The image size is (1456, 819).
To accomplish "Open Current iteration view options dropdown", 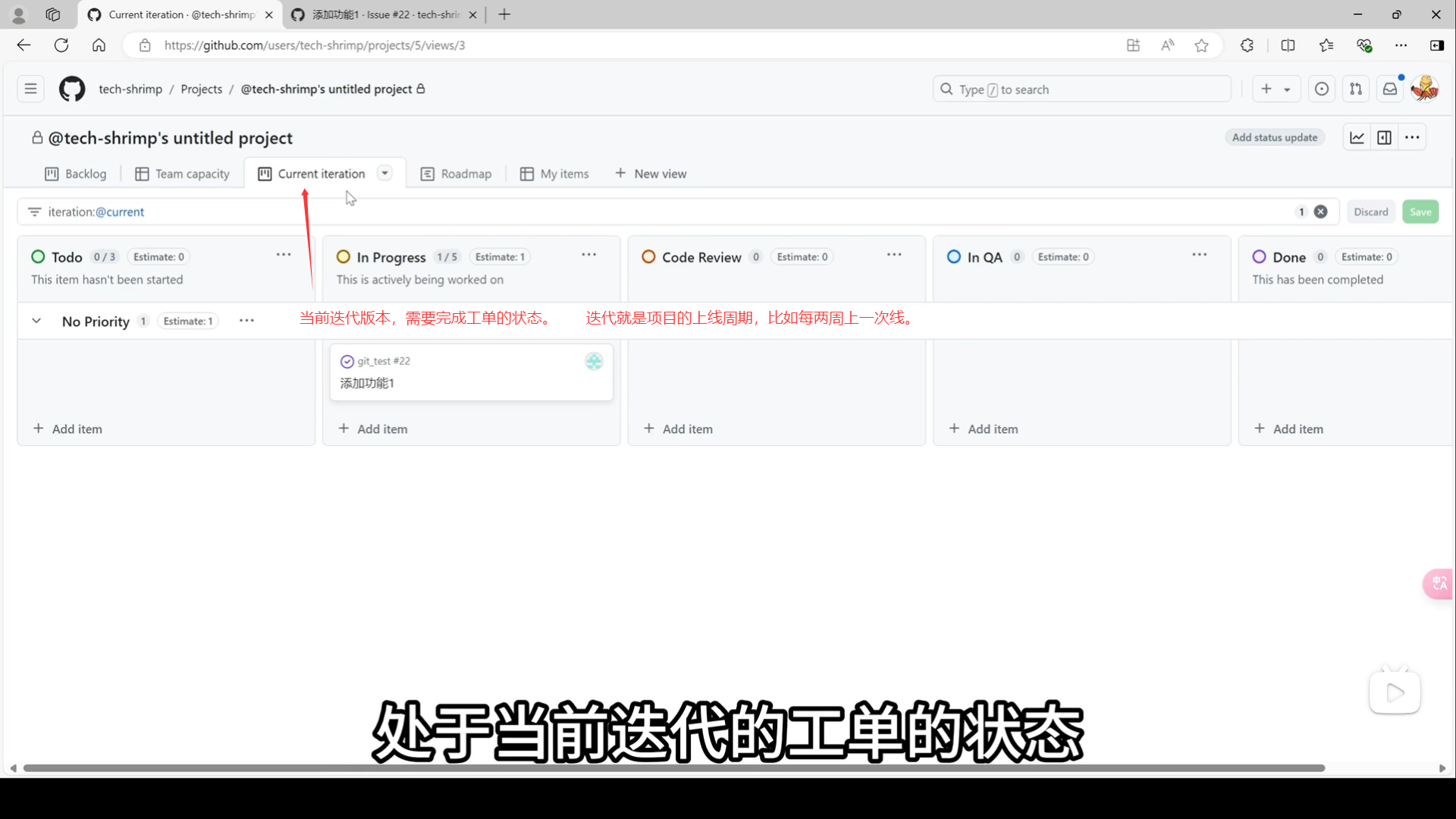I will [385, 173].
